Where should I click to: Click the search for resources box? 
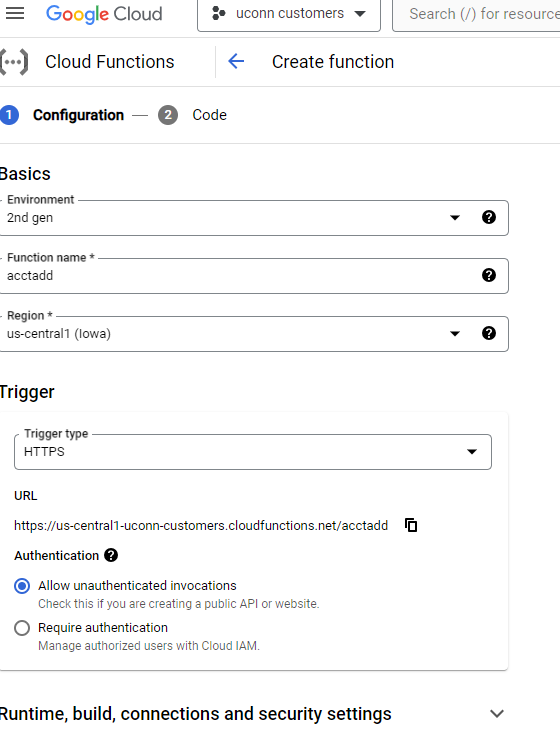click(x=476, y=14)
